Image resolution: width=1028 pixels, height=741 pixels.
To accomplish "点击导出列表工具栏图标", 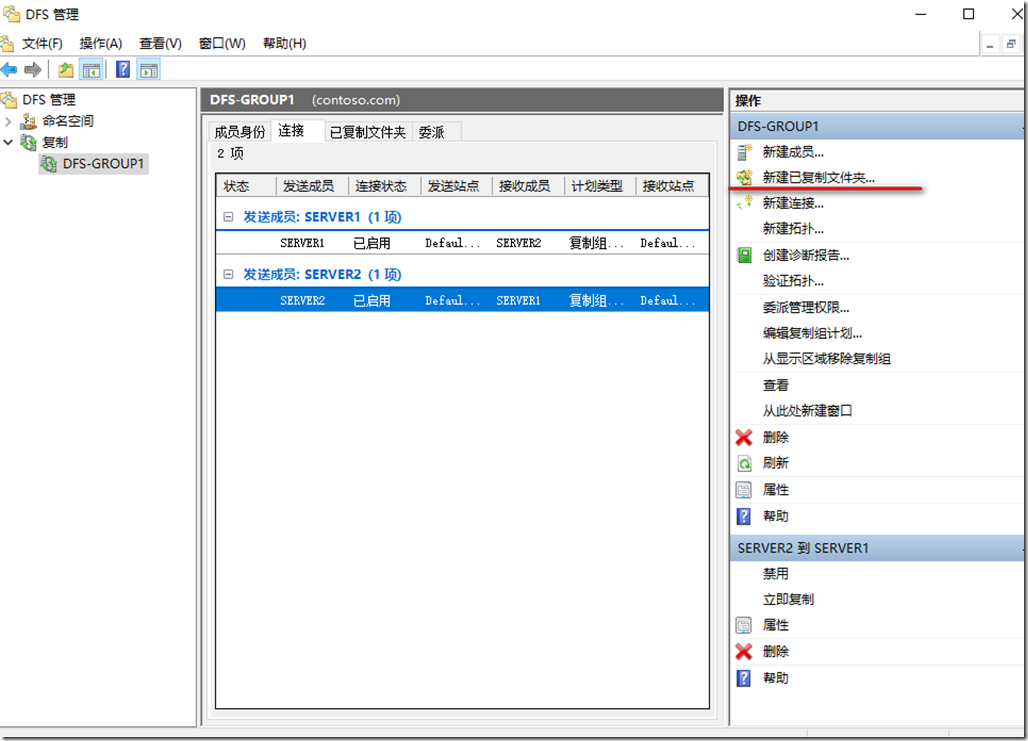I will click(65, 69).
